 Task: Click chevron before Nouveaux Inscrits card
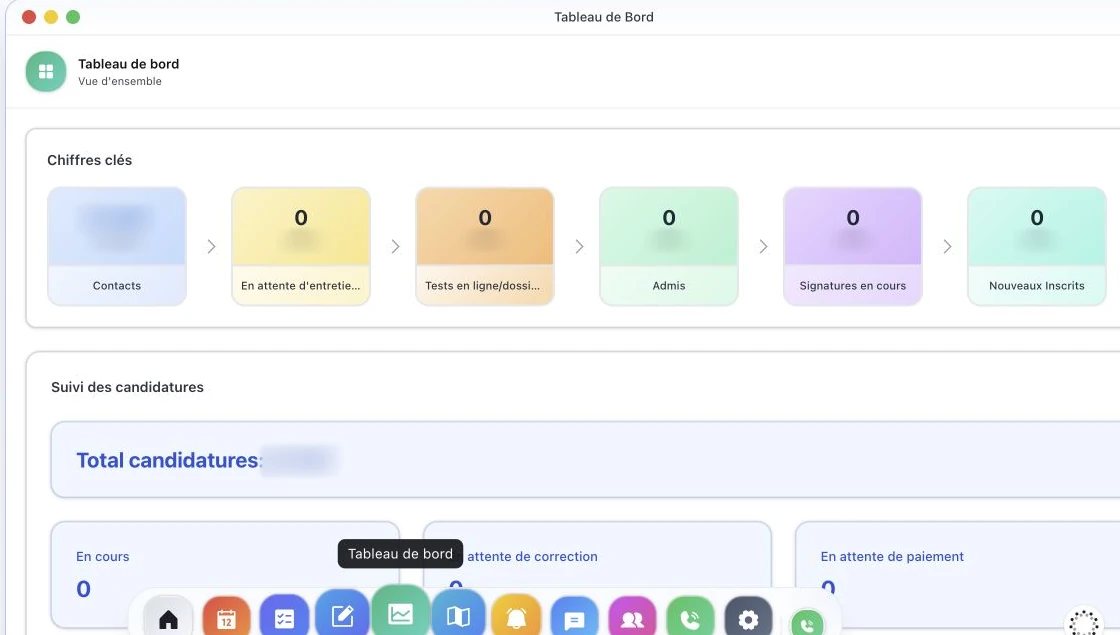pyautogui.click(x=947, y=246)
